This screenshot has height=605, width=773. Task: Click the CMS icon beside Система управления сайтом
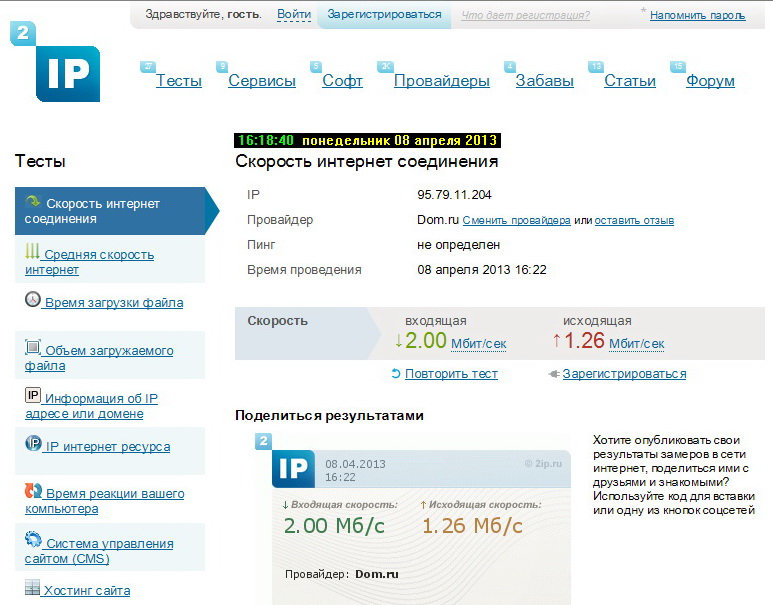coord(33,541)
